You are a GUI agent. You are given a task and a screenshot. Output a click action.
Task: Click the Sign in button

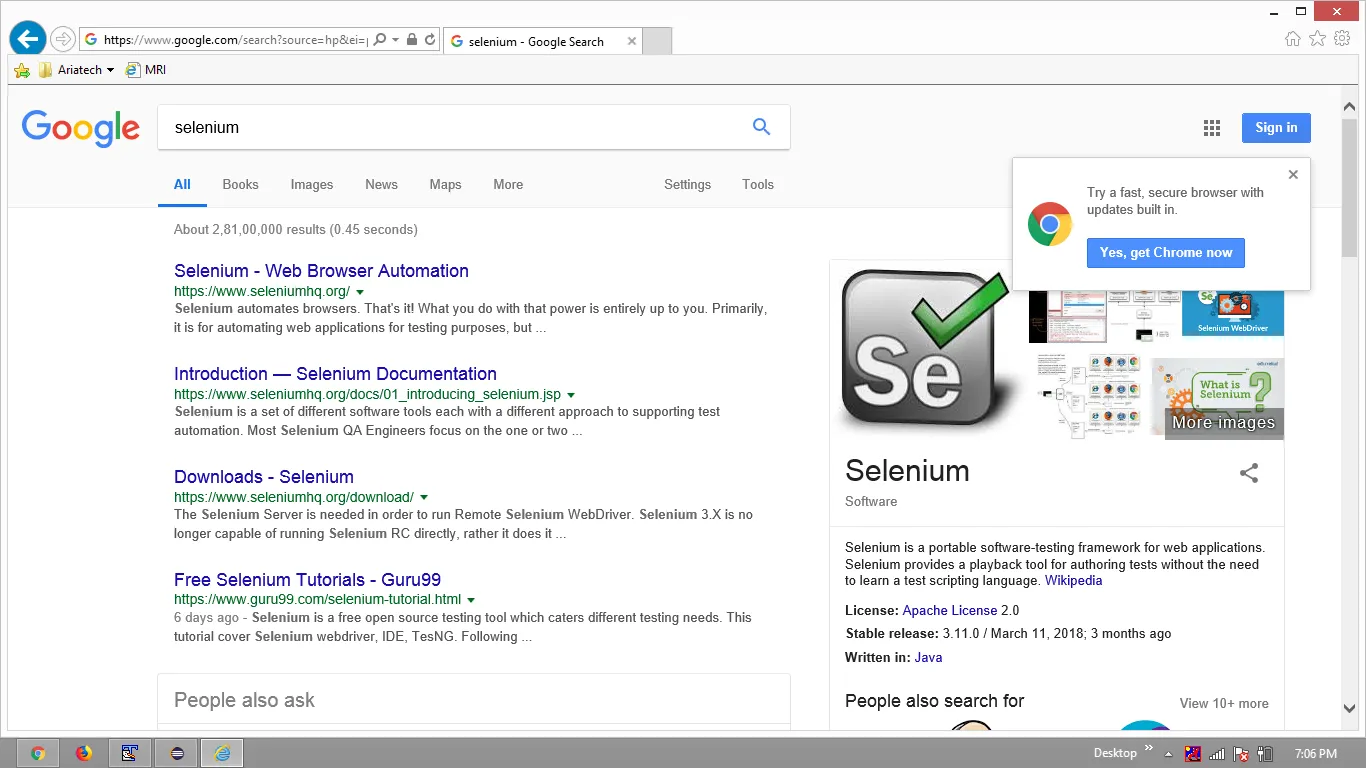(x=1276, y=127)
